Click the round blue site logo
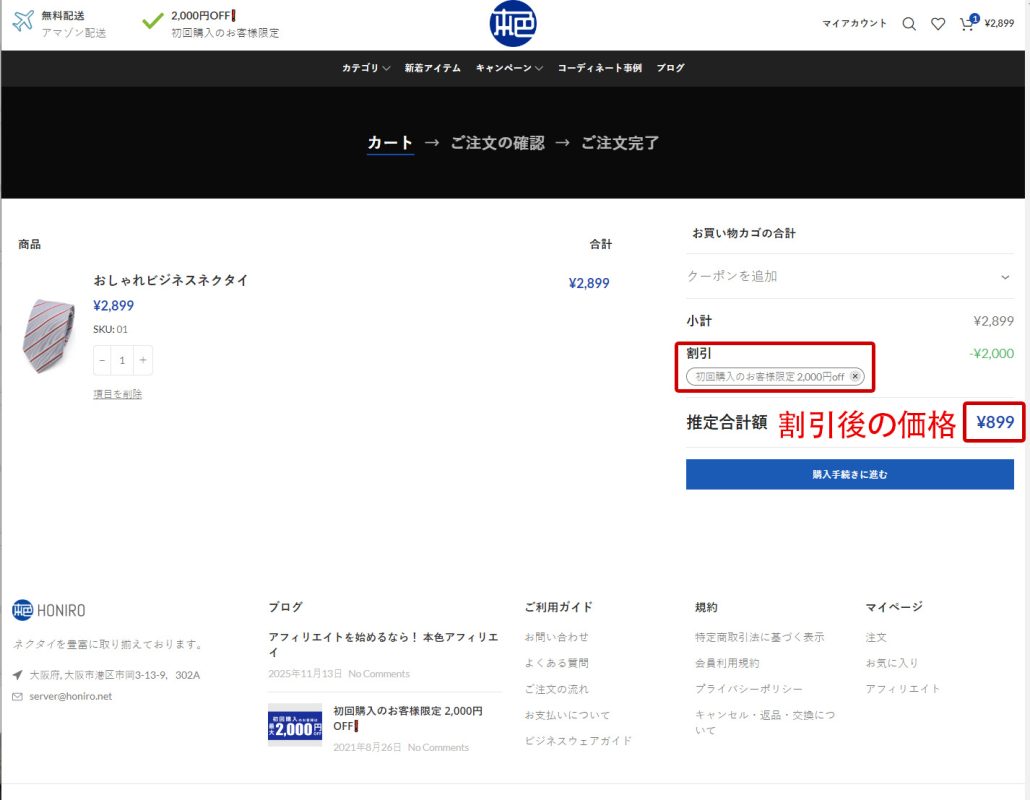The height and width of the screenshot is (800, 1030). pyautogui.click(x=513, y=24)
